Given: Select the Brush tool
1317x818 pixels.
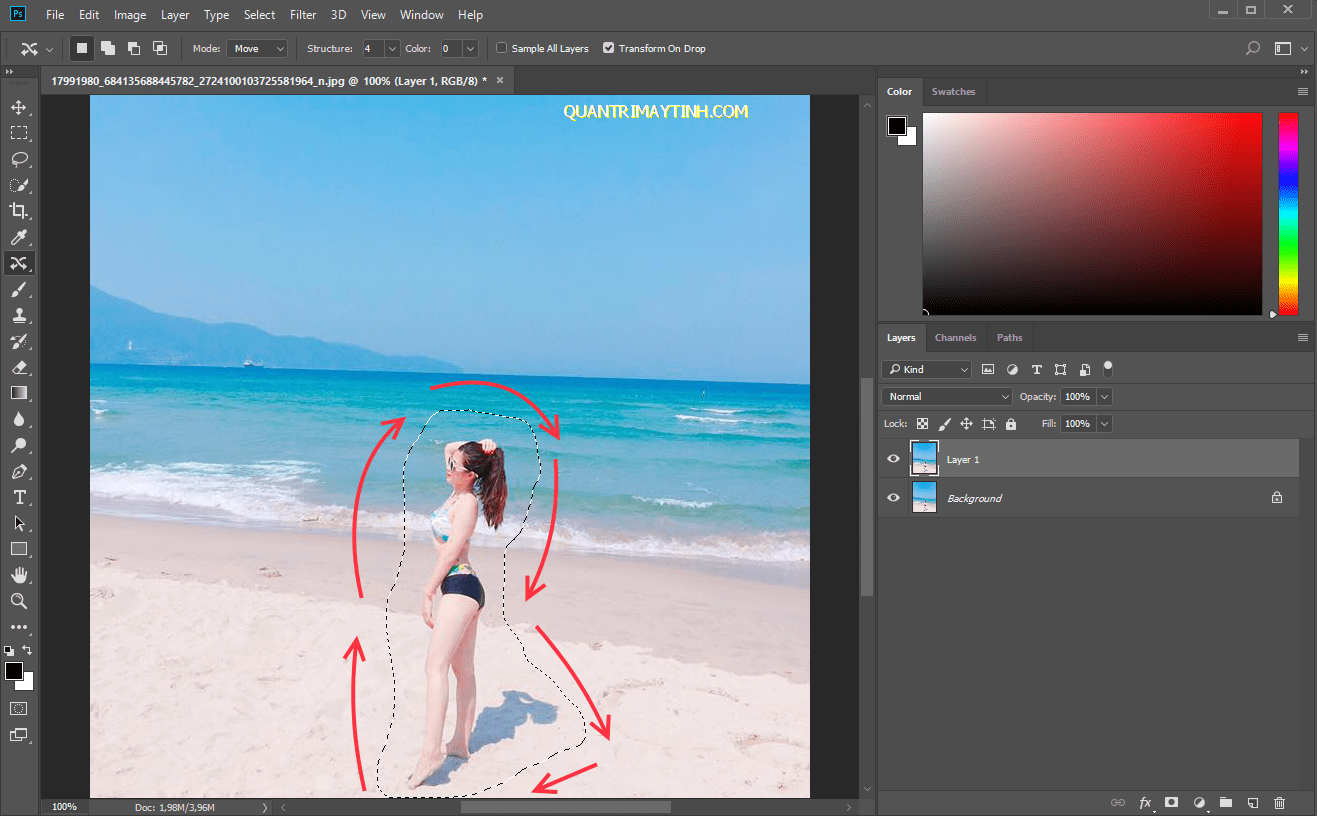Looking at the screenshot, I should pos(19,289).
